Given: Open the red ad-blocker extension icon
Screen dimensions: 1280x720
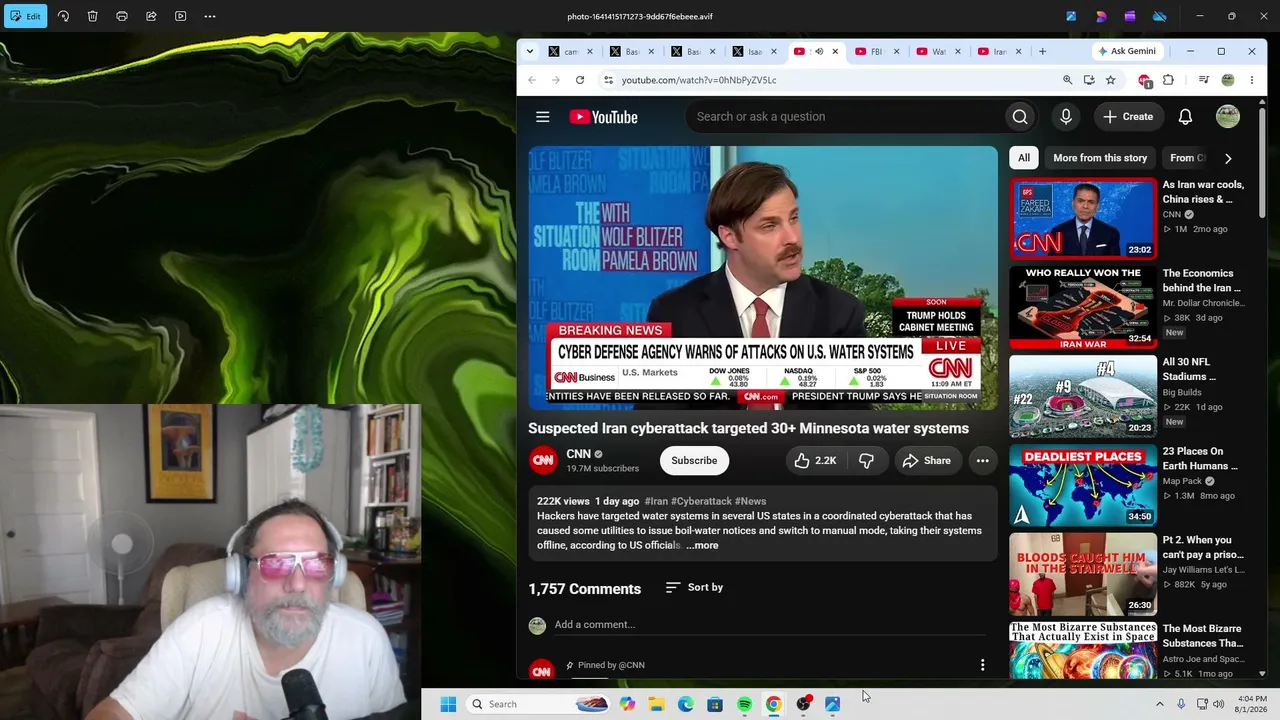Looking at the screenshot, I should pyautogui.click(x=1146, y=80).
